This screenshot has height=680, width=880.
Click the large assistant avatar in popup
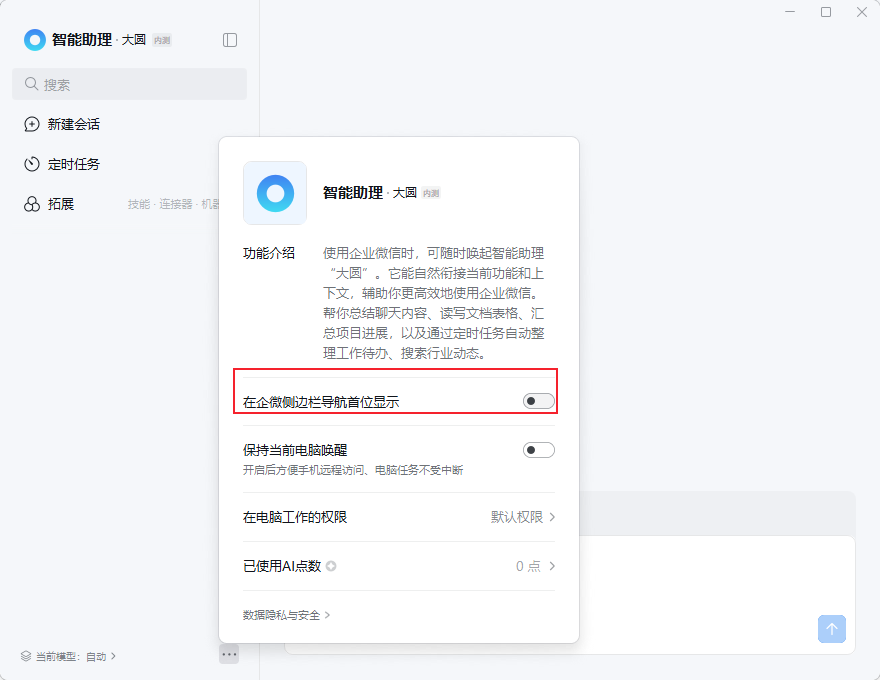275,193
